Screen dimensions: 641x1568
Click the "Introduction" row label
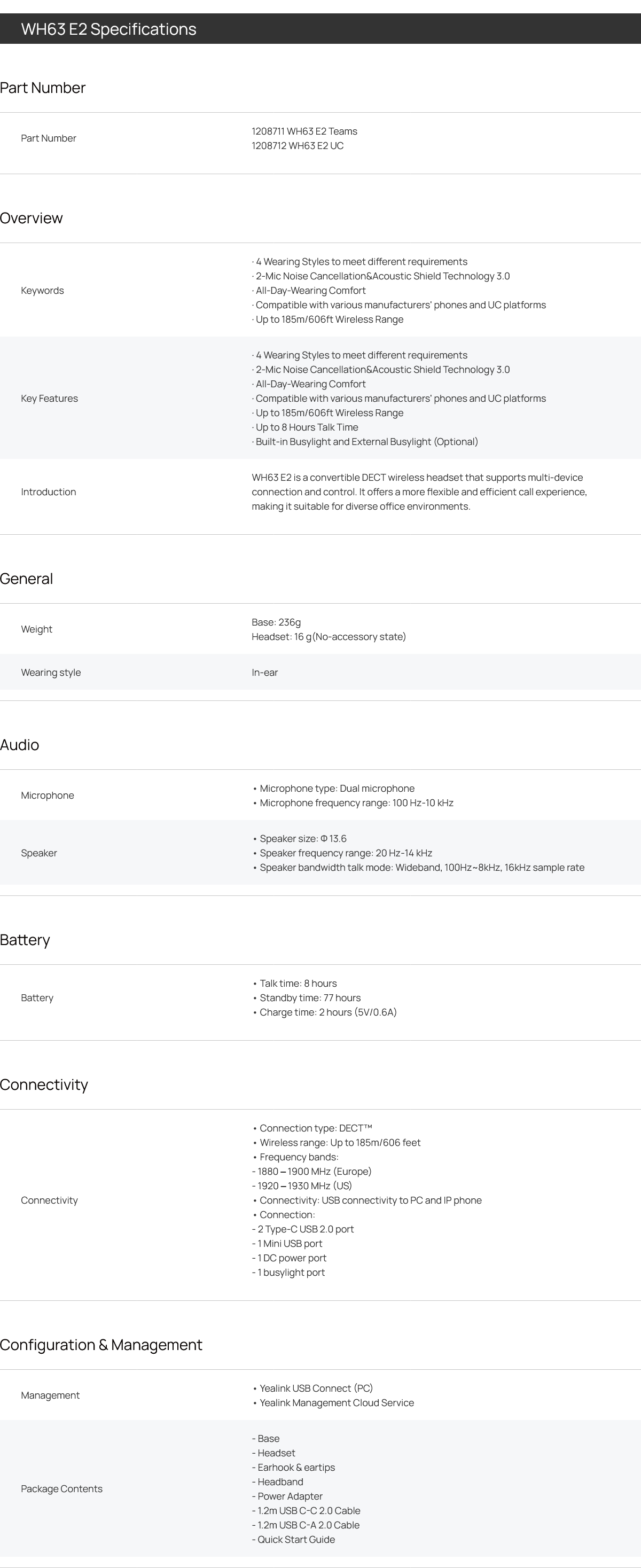coord(49,492)
